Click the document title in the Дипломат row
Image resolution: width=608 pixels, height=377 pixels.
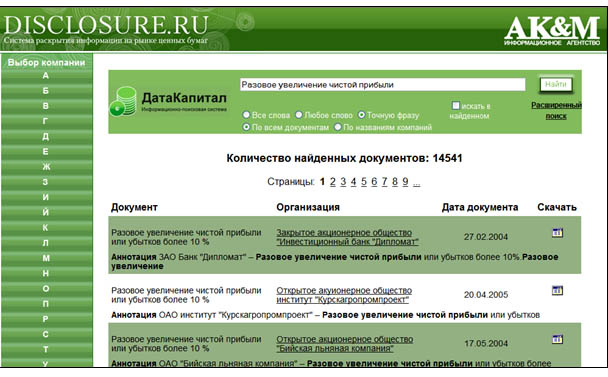point(186,237)
